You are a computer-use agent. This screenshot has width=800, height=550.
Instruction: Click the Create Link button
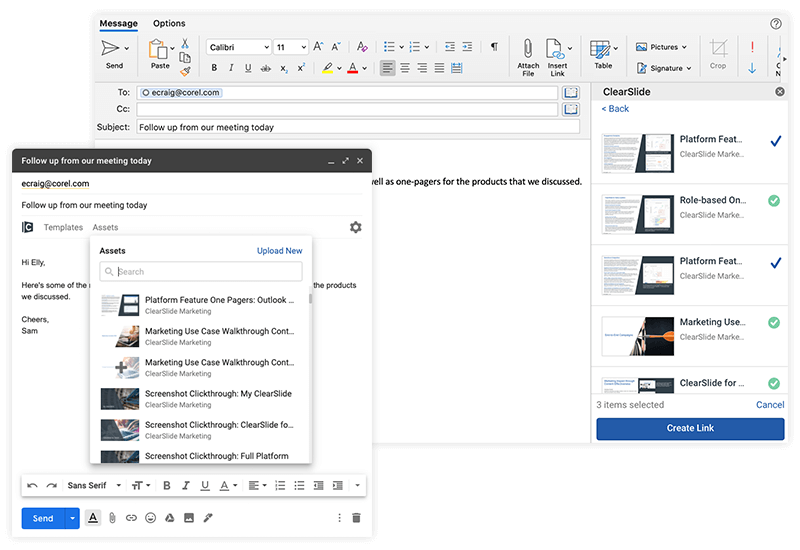[x=690, y=429]
